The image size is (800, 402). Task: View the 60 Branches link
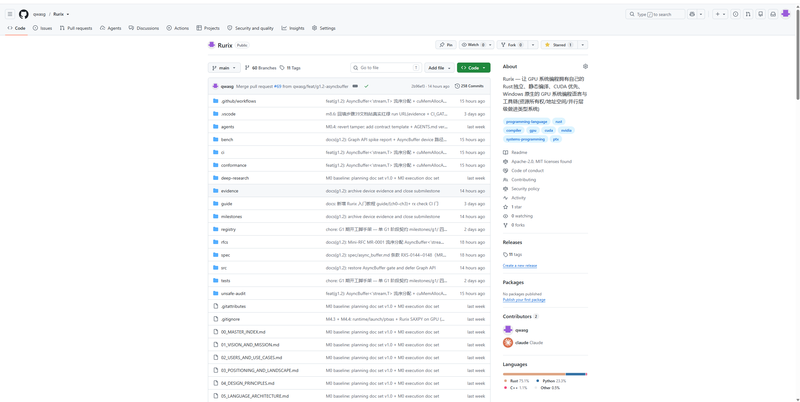(x=261, y=68)
